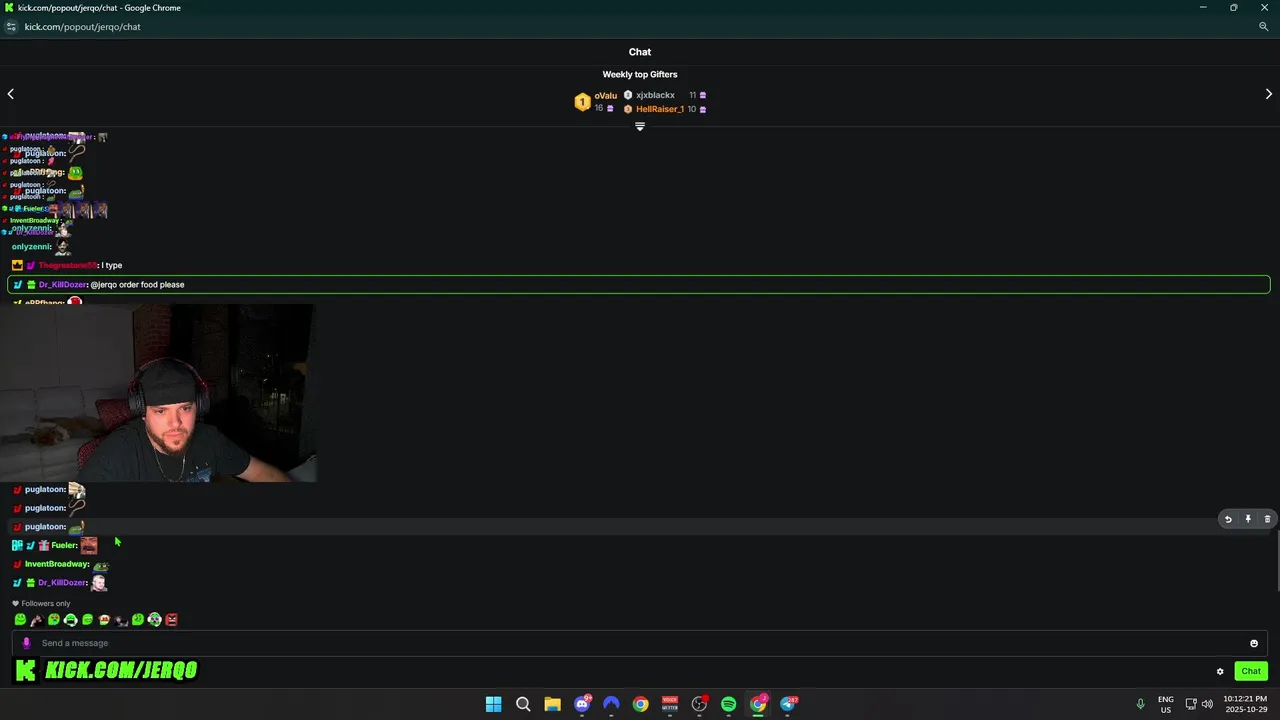1280x720 pixels.
Task: Click the green gift badge beside highlighted Dr_KillDozer
Action: [x=31, y=285]
